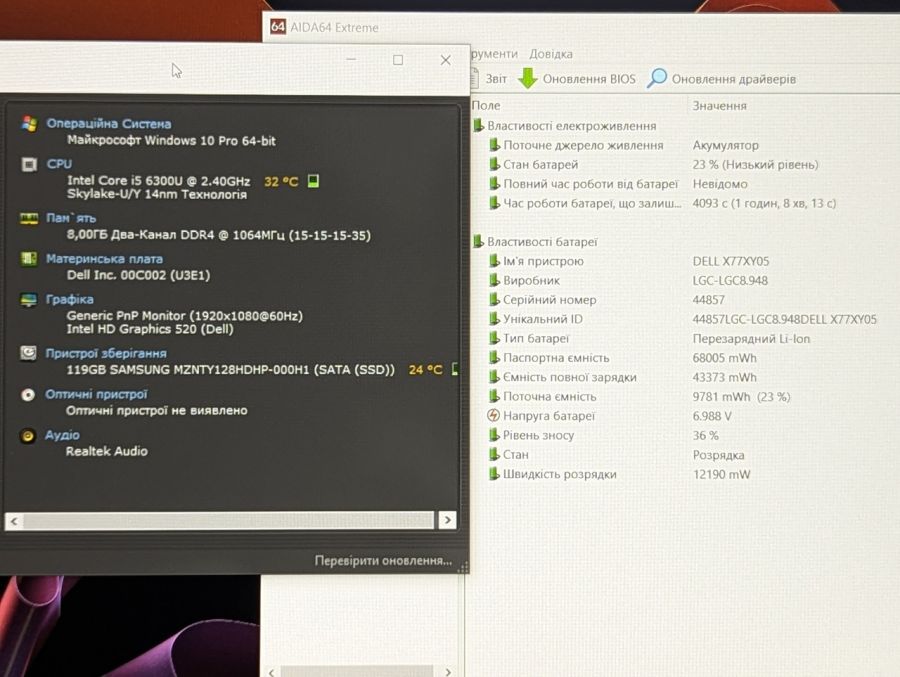Click icon beside Тип батареї row
Viewport: 900px width, 677px height.
(x=494, y=338)
